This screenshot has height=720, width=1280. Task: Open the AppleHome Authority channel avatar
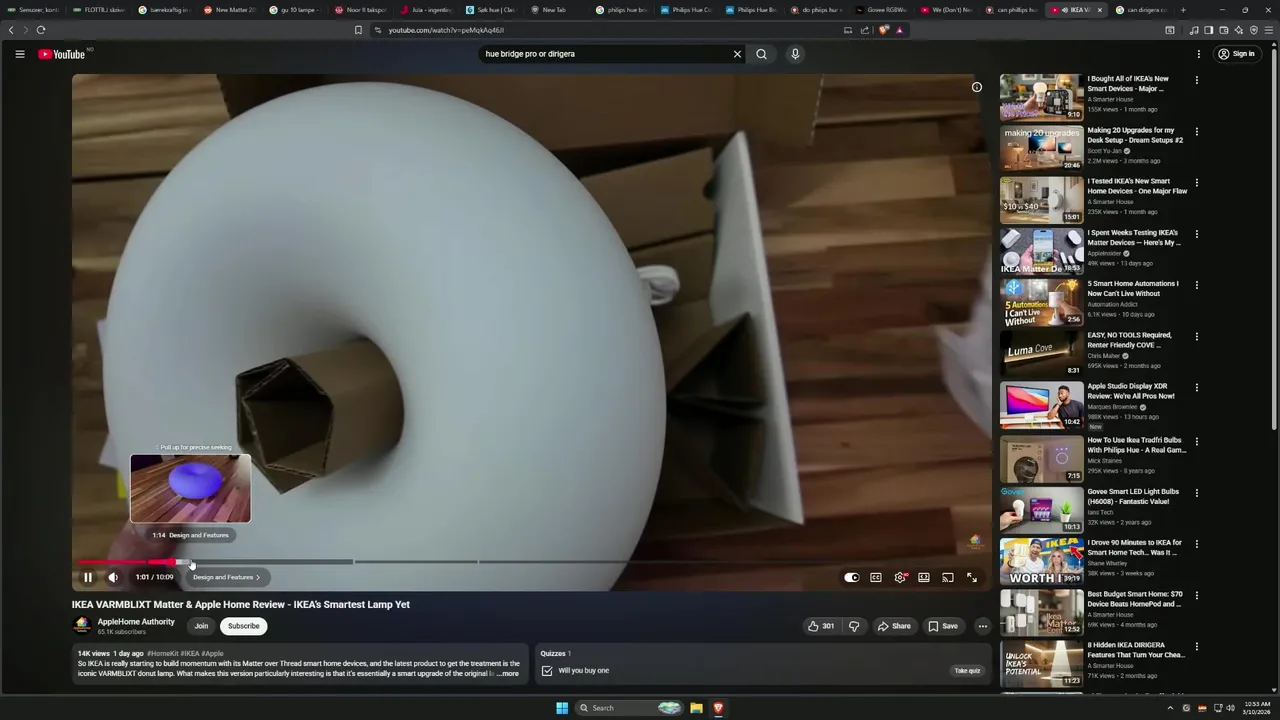[x=82, y=626]
